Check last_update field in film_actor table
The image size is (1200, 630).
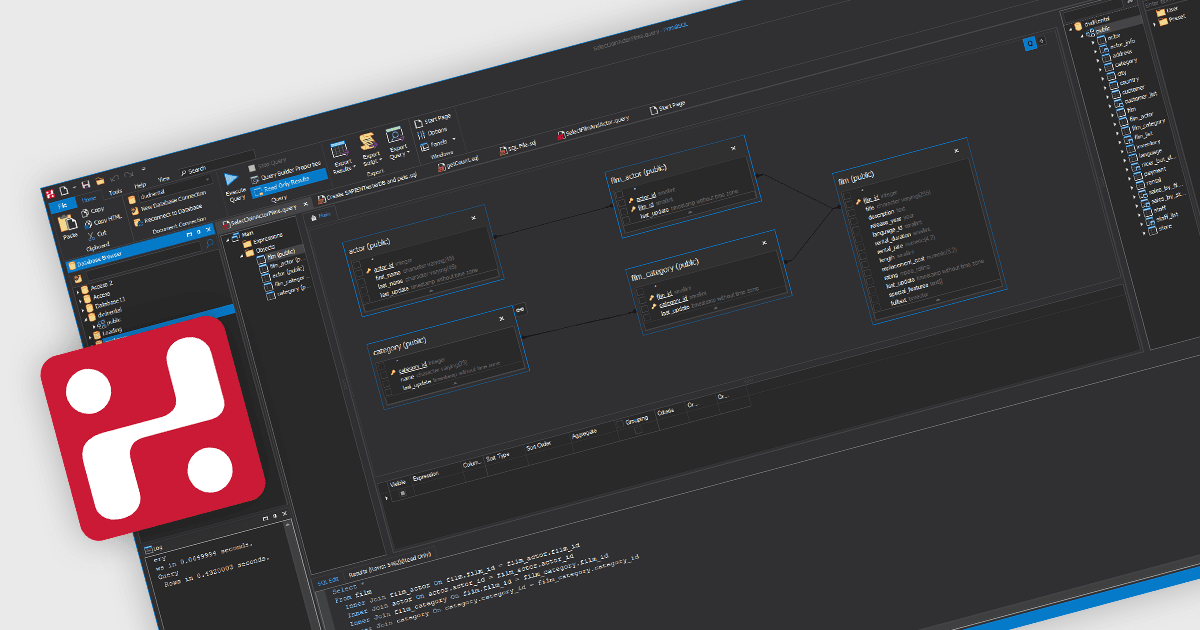pyautogui.click(x=626, y=219)
